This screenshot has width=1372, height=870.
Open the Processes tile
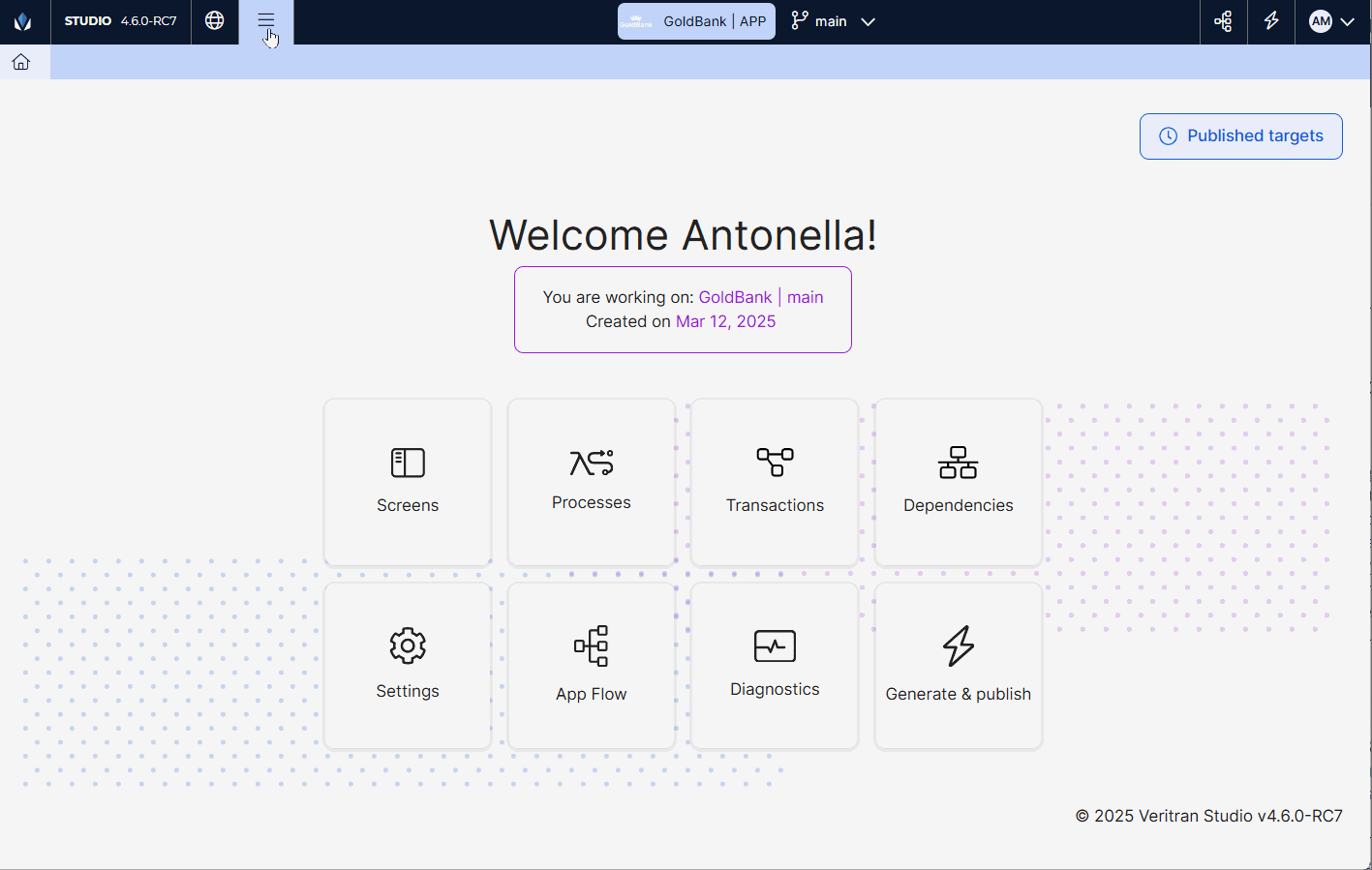(x=592, y=482)
